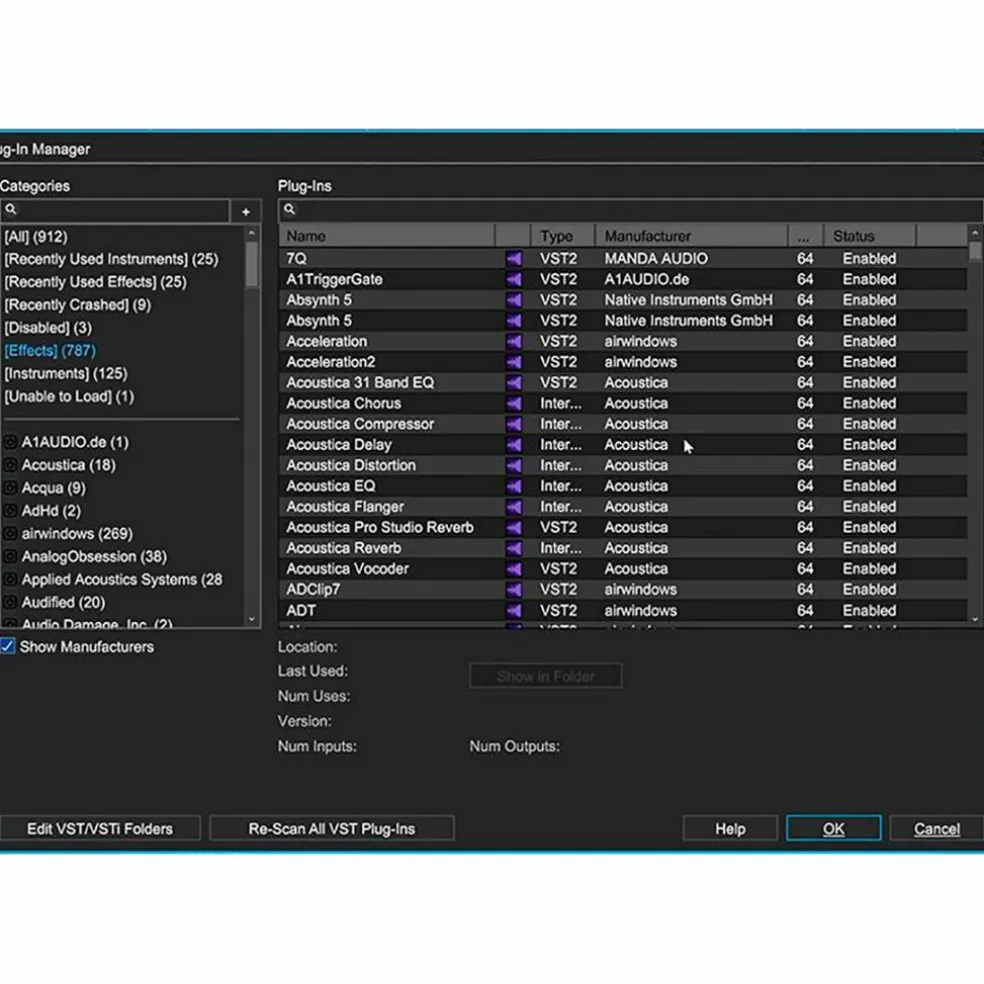Select the 'ADClip7' plug-in name
Viewport: 984px width, 984px height.
click(313, 590)
